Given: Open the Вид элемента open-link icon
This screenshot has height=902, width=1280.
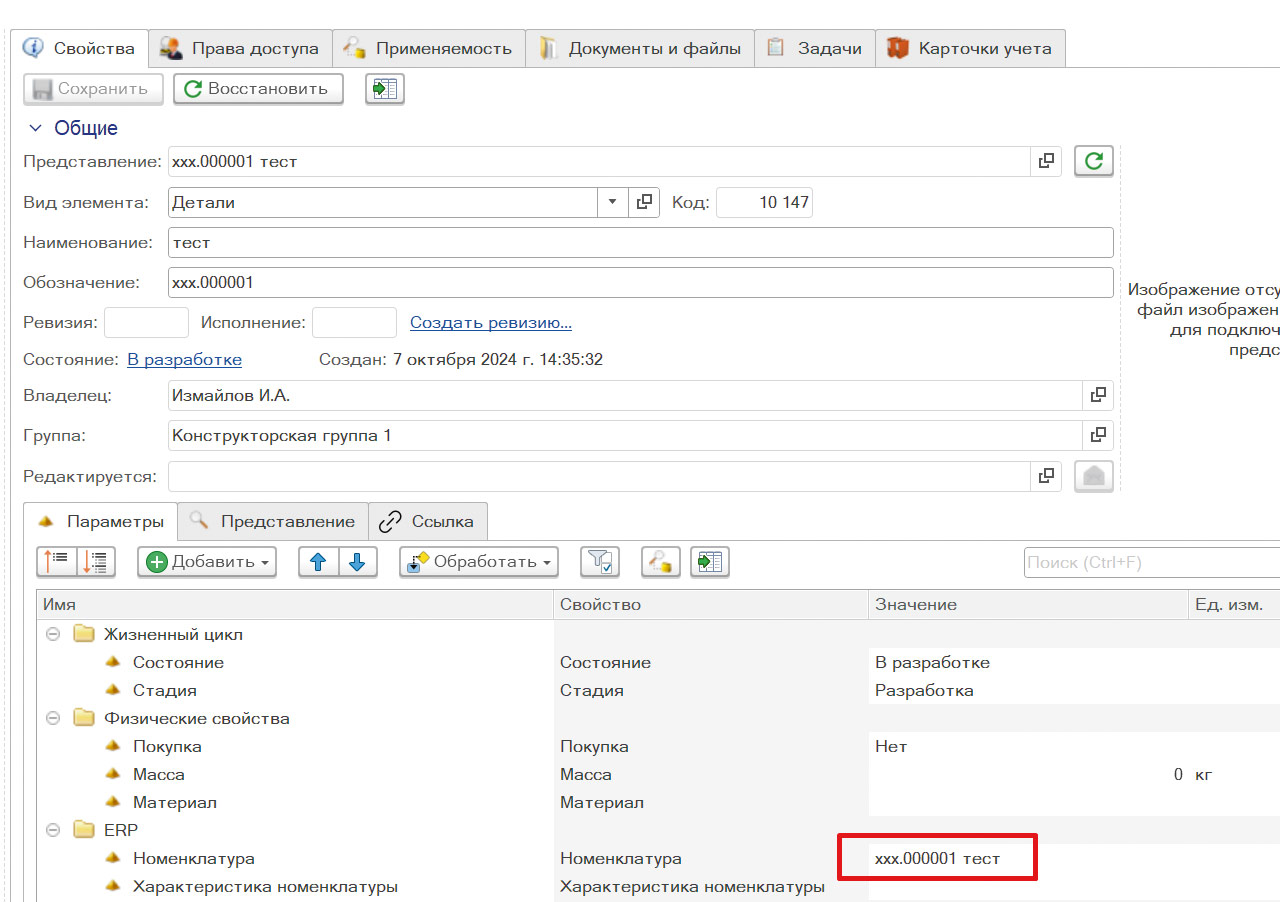Looking at the screenshot, I should coord(645,202).
